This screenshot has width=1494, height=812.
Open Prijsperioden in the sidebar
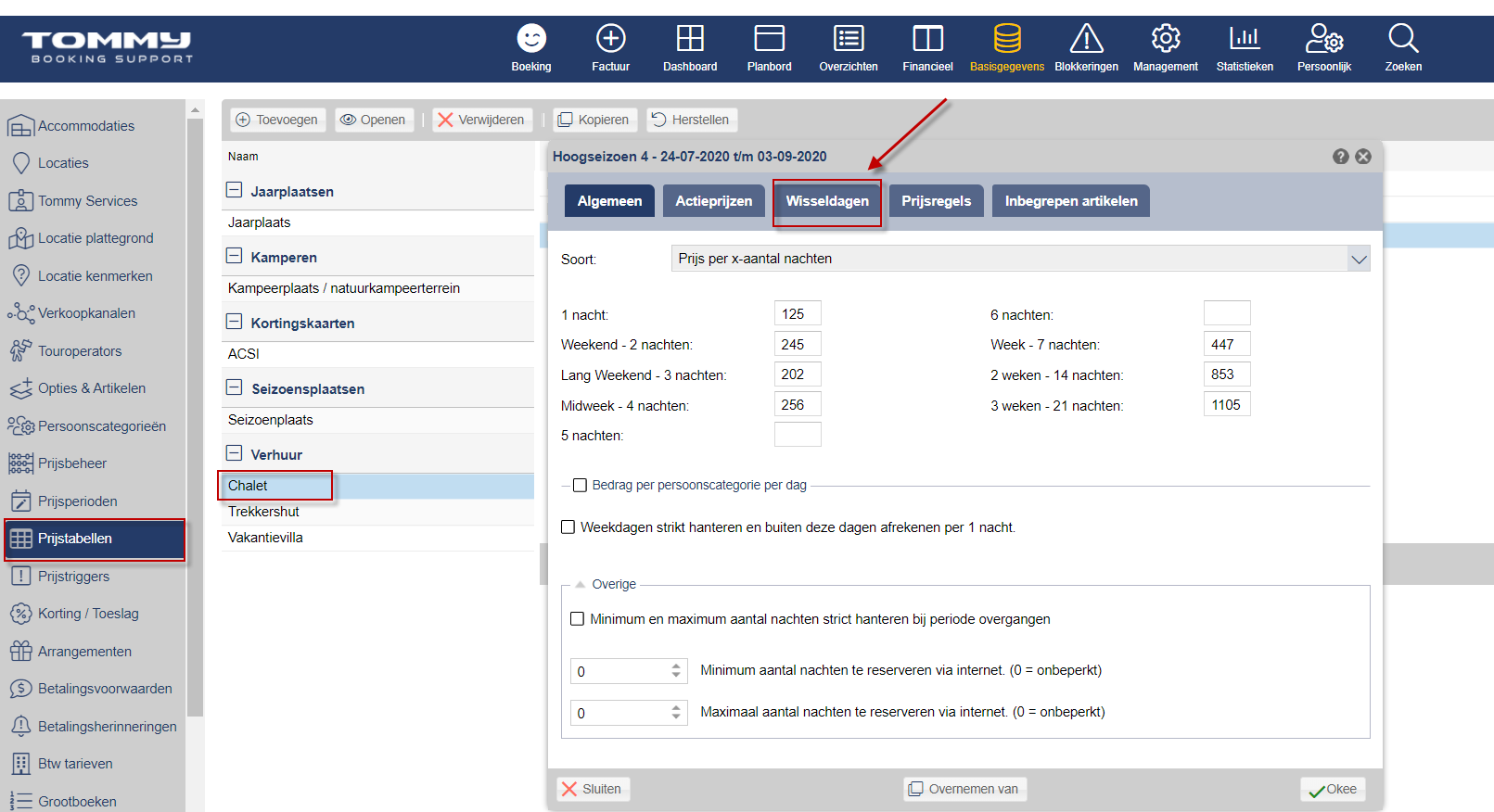tap(77, 501)
